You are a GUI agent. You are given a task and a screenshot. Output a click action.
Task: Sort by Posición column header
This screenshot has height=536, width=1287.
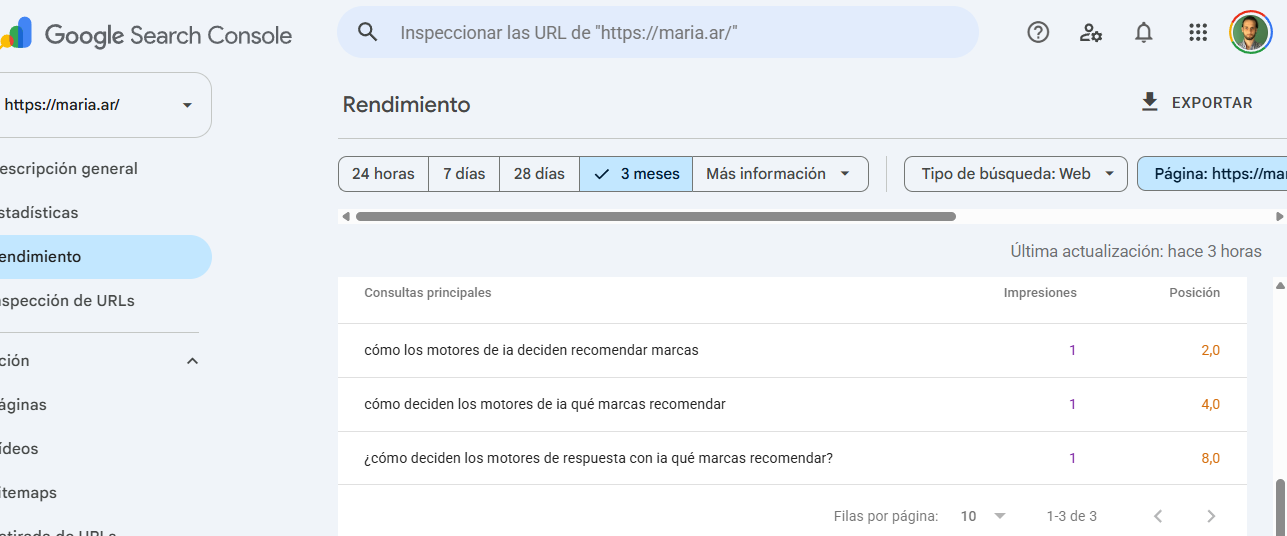coord(1195,293)
